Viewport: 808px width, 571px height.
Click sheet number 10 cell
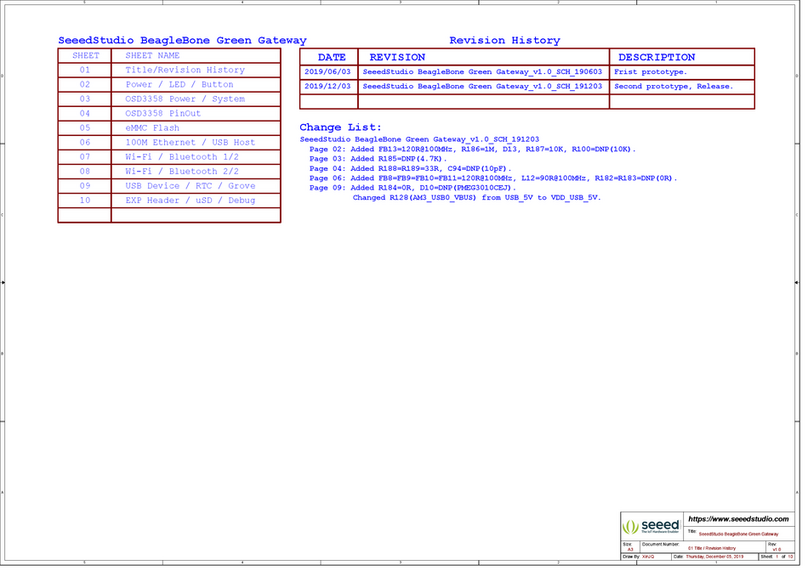pyautogui.click(x=85, y=200)
